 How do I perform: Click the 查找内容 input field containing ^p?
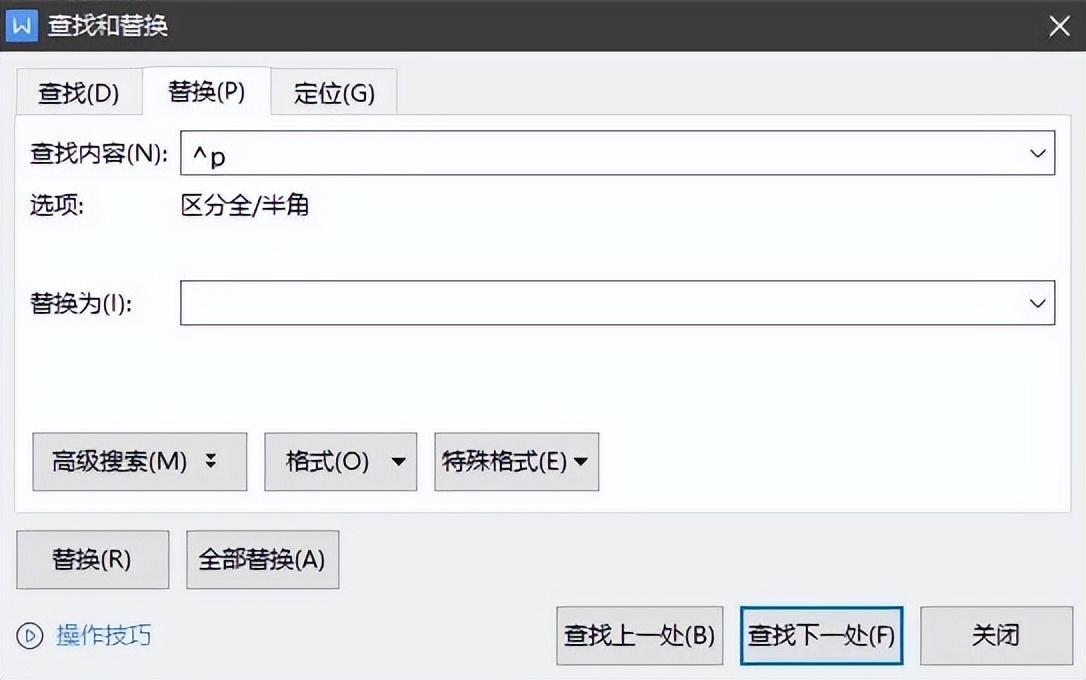coord(600,154)
